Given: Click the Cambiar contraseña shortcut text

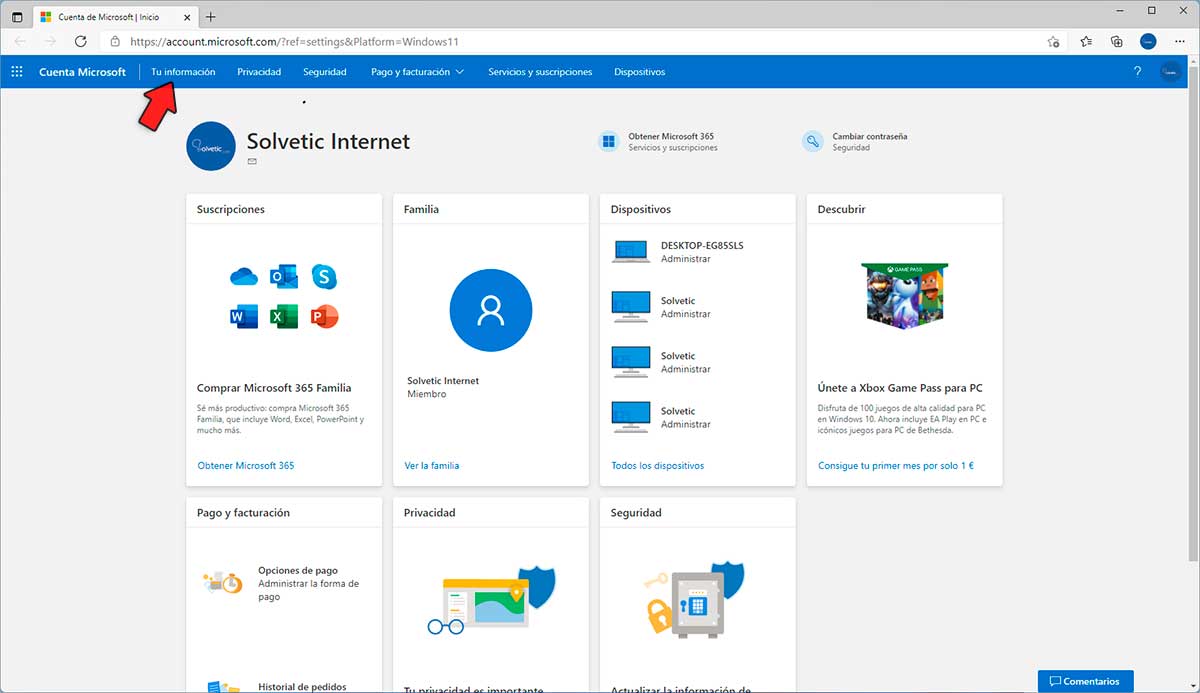Looking at the screenshot, I should click(870, 137).
